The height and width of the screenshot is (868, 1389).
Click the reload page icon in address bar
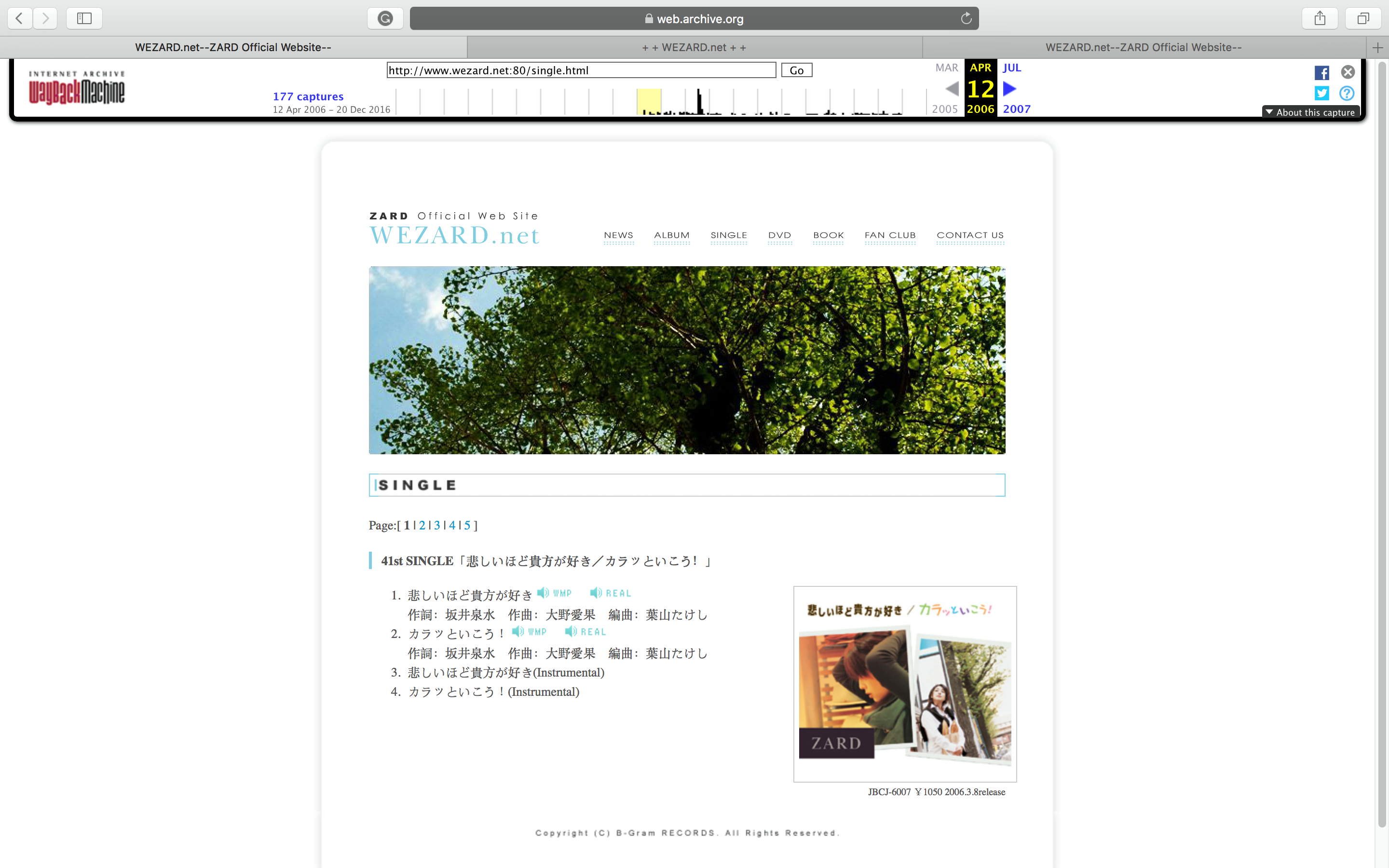tap(966, 18)
